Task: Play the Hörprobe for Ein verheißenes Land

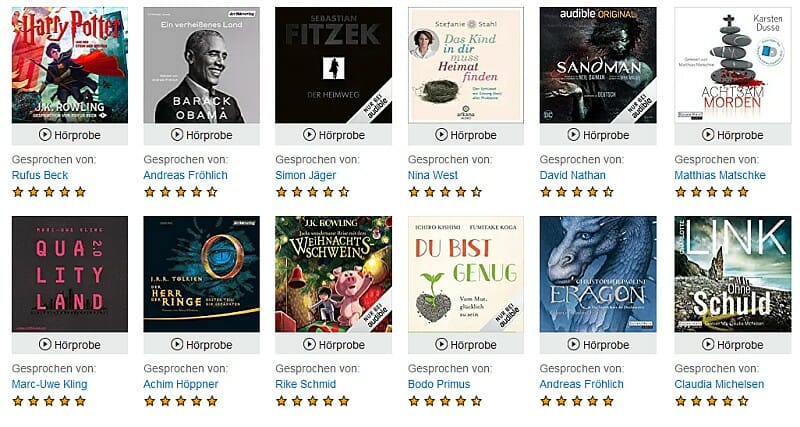Action: click(202, 135)
